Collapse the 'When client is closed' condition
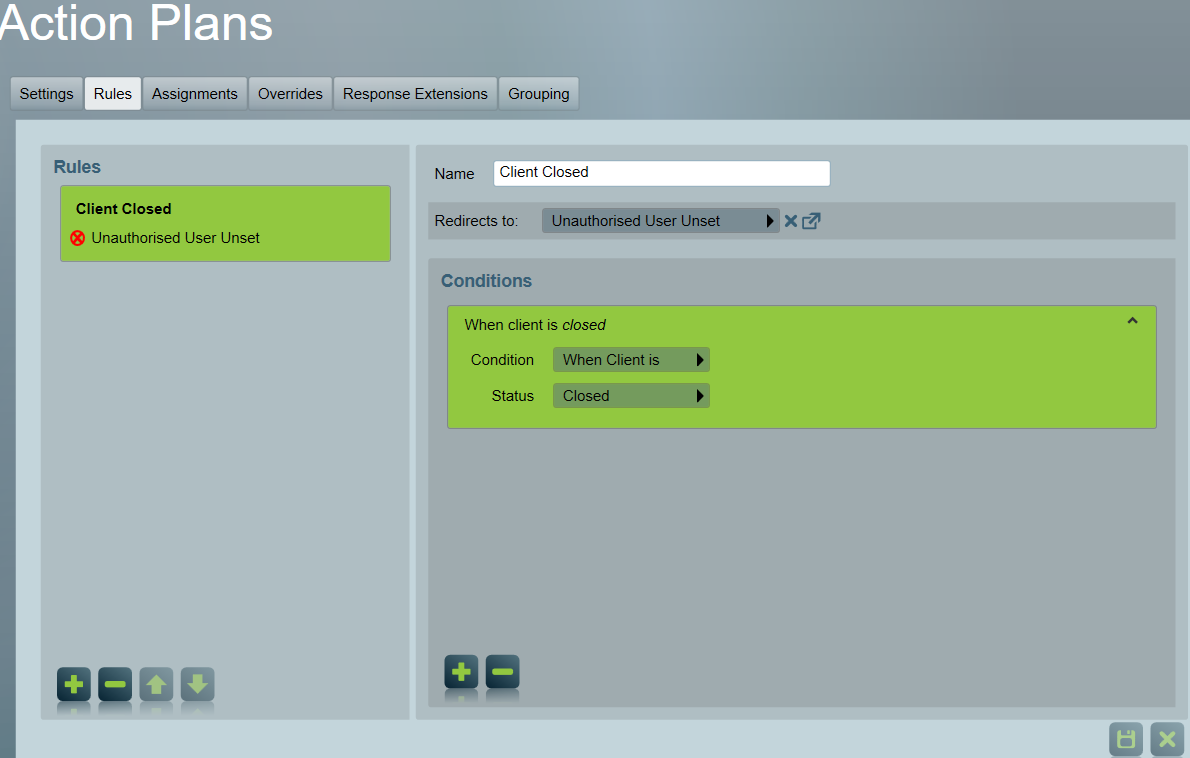The height and width of the screenshot is (758, 1190). (x=1132, y=321)
